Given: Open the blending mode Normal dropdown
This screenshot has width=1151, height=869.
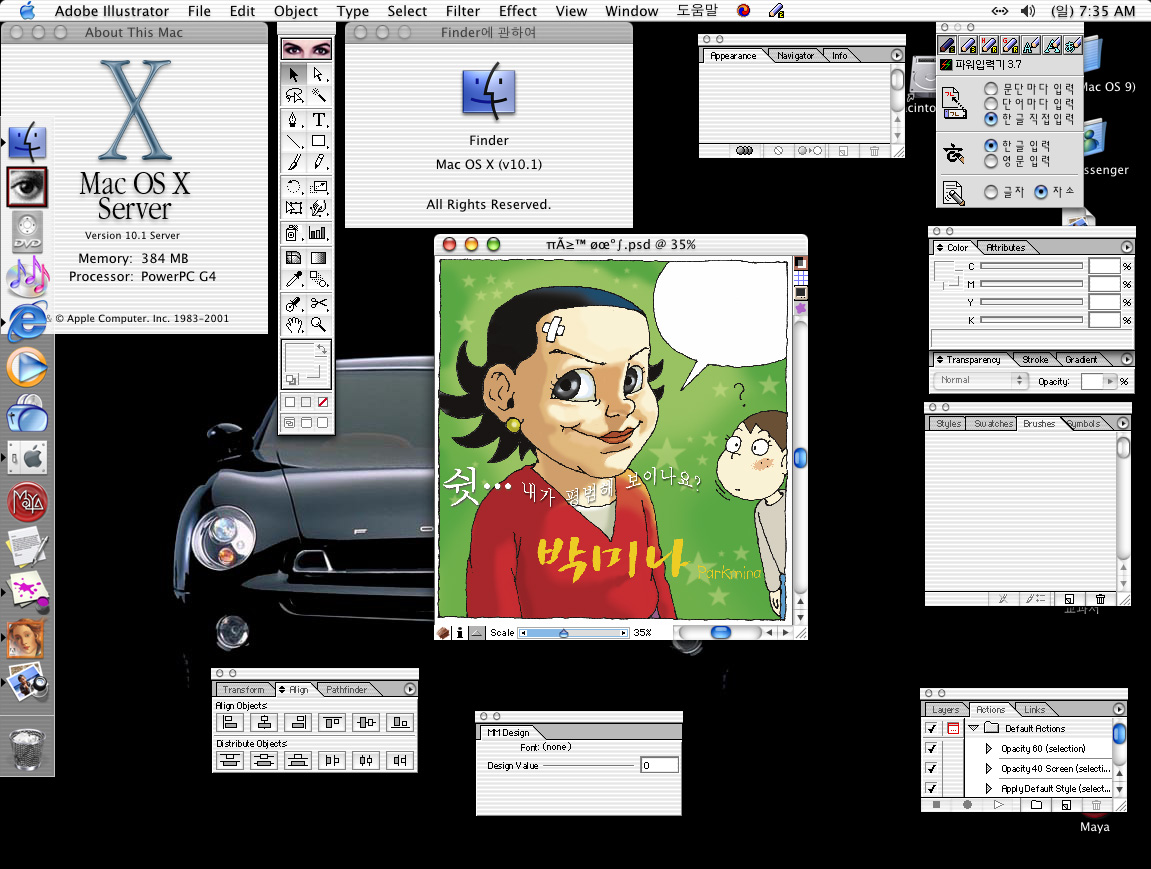Looking at the screenshot, I should coord(980,380).
